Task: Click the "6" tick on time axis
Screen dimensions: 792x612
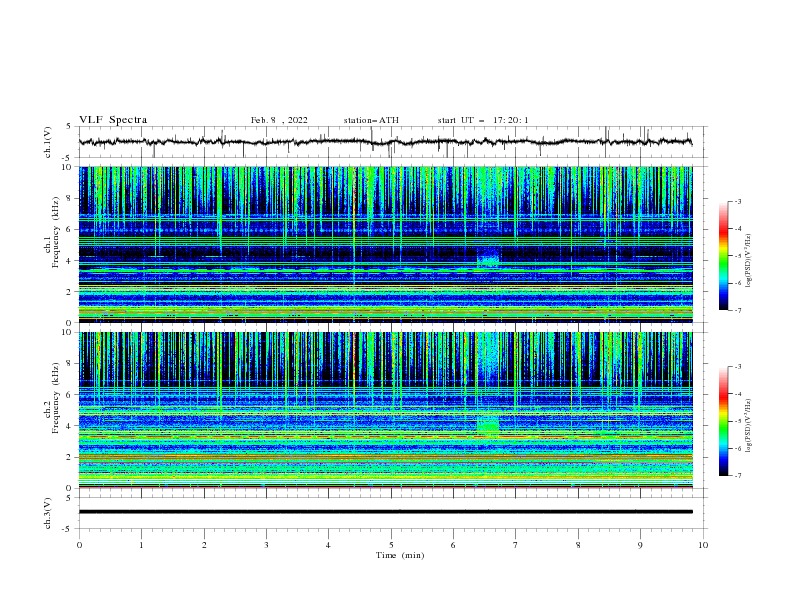Action: click(453, 545)
